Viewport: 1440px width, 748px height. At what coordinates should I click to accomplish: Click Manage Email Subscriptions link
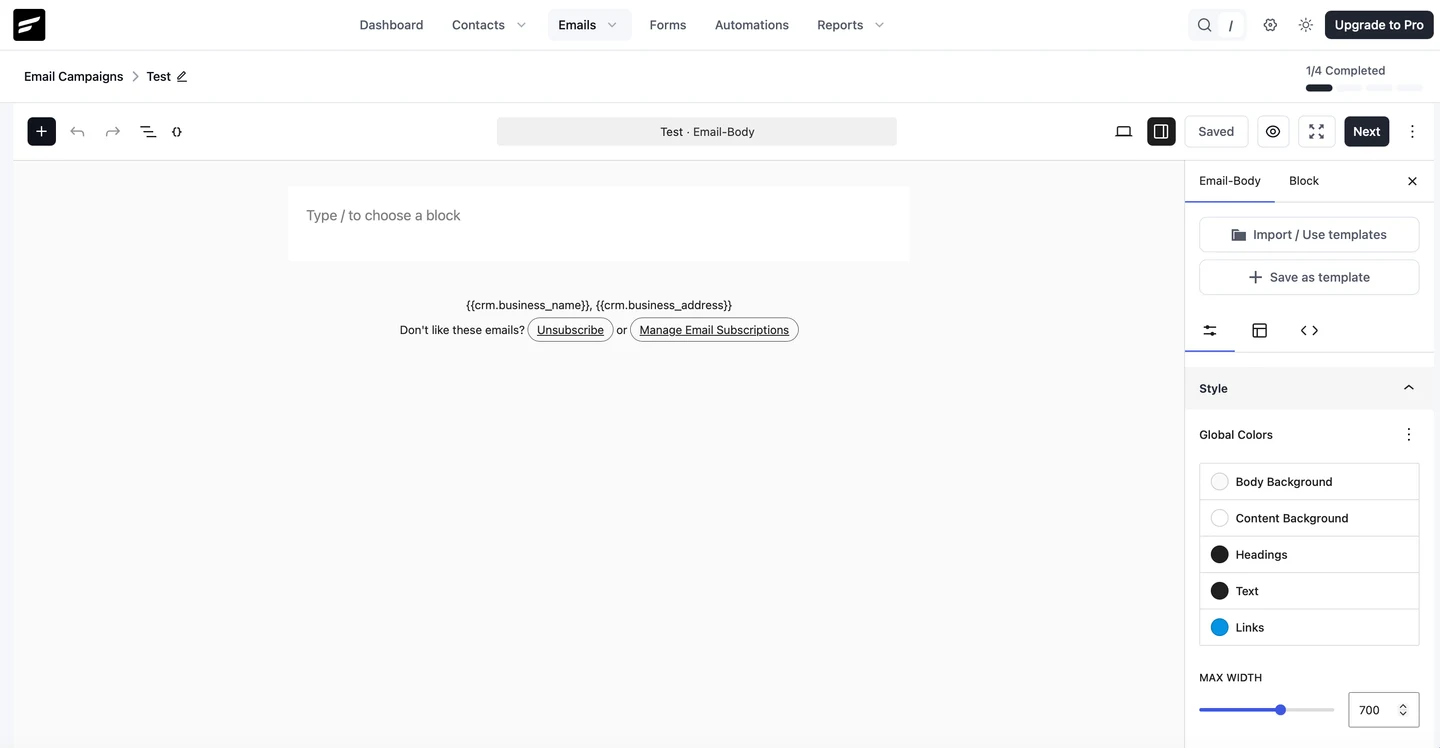tap(714, 330)
